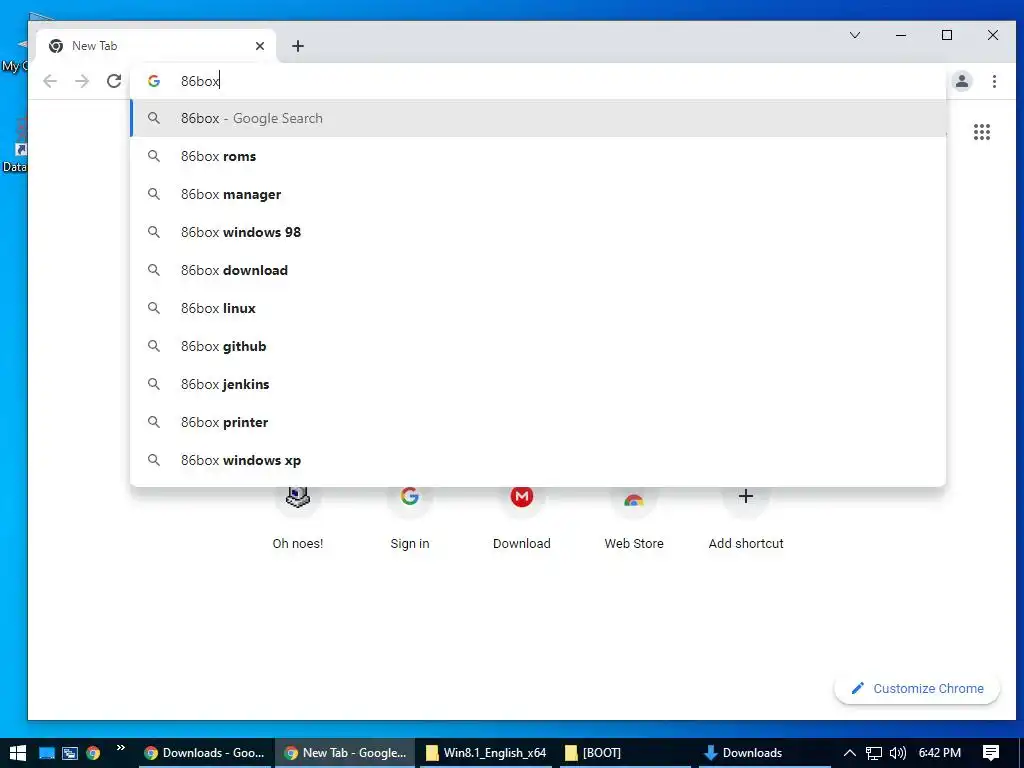The height and width of the screenshot is (768, 1024).
Task: Open Win8.1_English_x64 folder in taskbar
Action: pos(486,753)
